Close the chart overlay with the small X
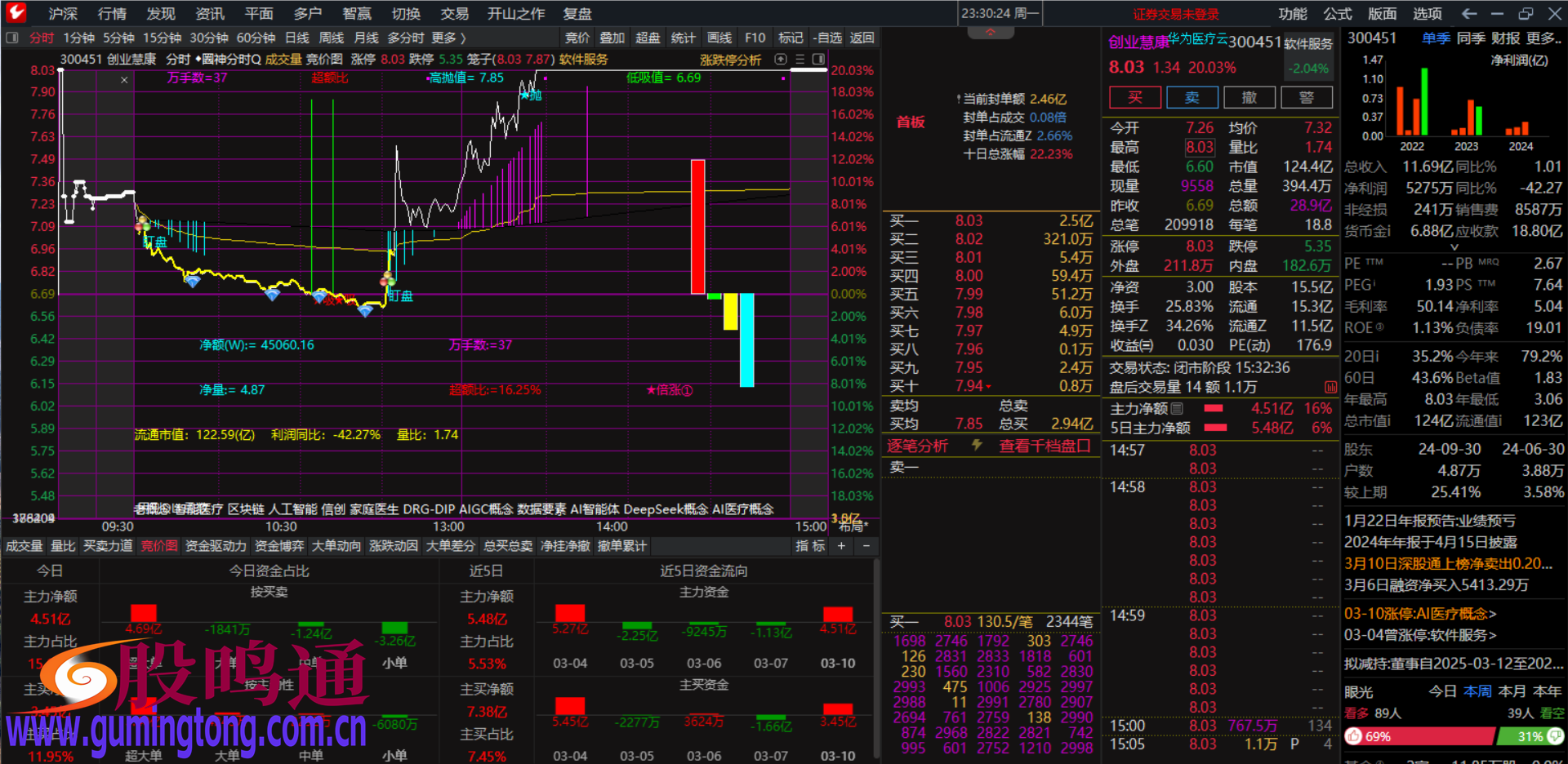Viewport: 1568px width, 764px height. click(x=124, y=80)
